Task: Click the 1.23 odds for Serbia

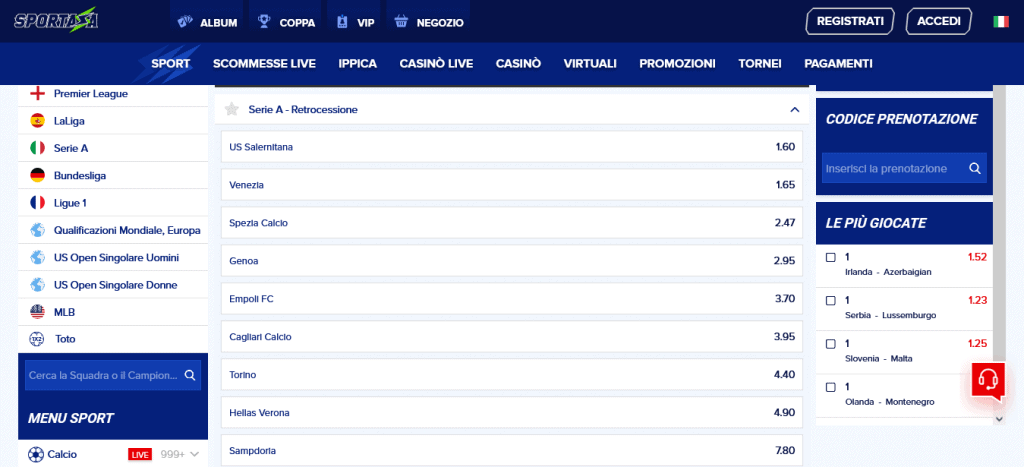Action: (x=977, y=300)
